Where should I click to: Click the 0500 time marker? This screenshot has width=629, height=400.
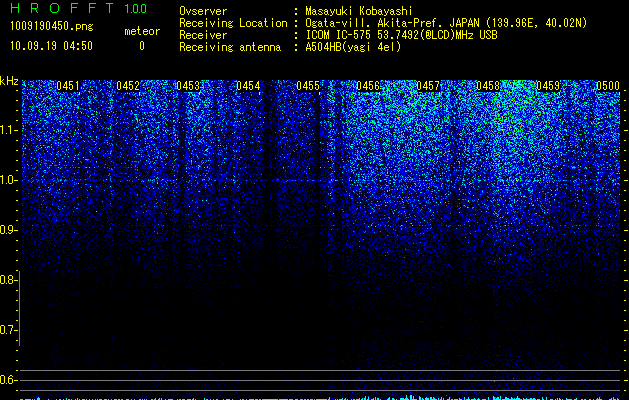608,86
